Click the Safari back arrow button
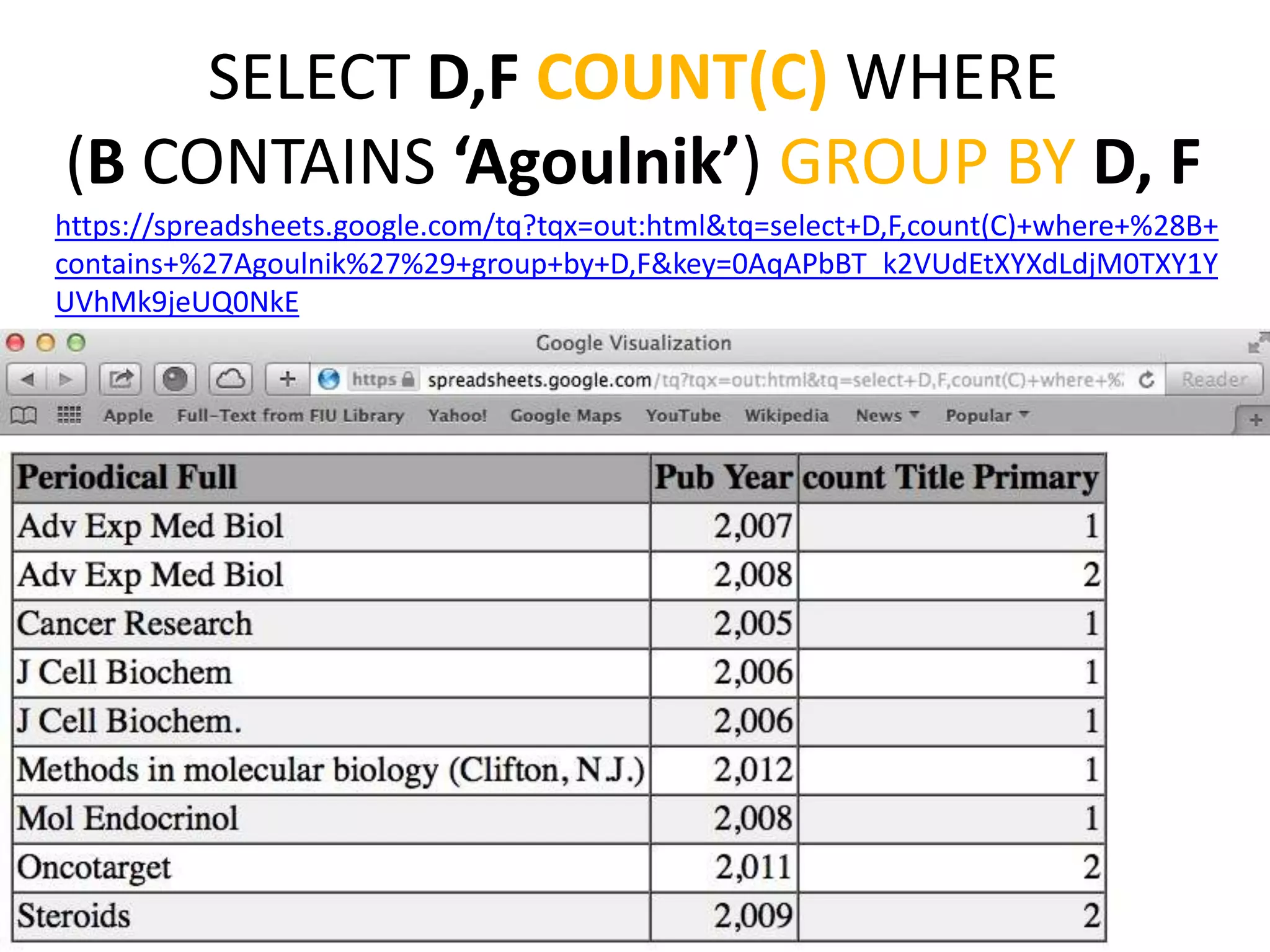This screenshot has height=952, width=1270. [x=28, y=379]
